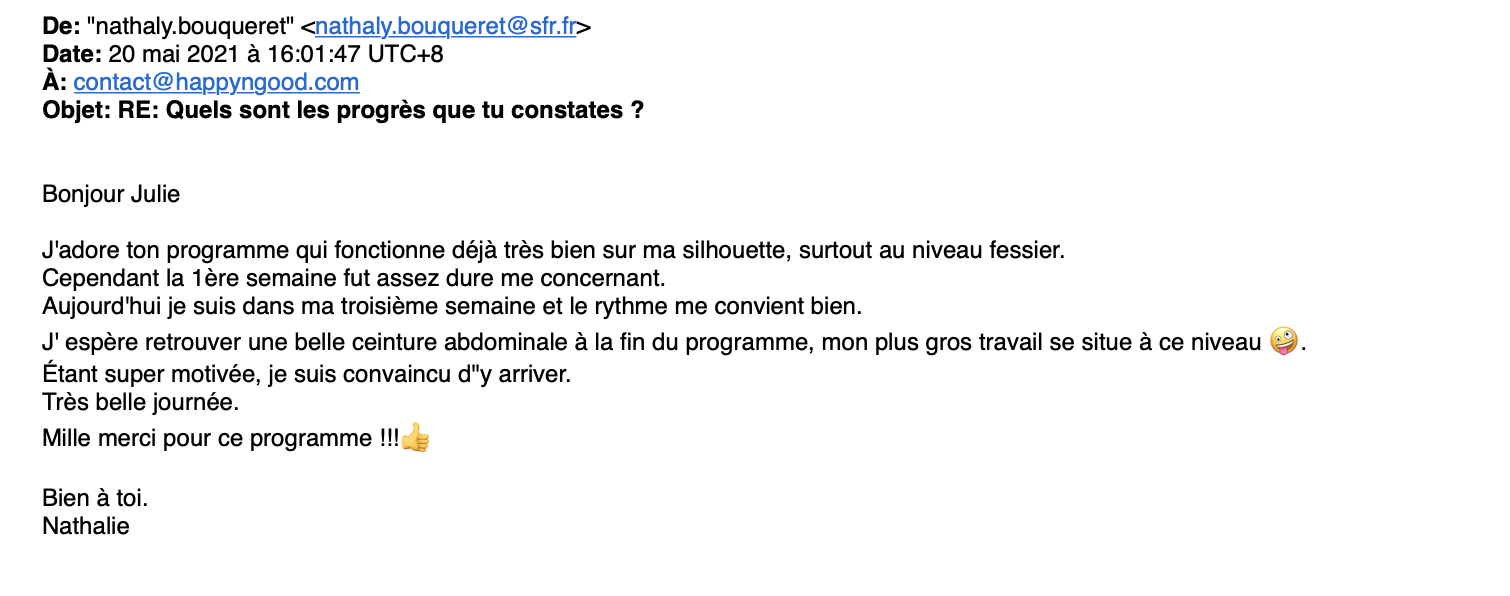Click the bold "De:" header label
Screen dimensions: 1510x596
pyautogui.click(x=61, y=27)
